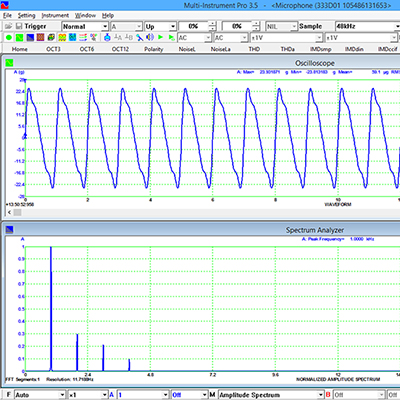Screen dimensions: 400x400
Task: Expand the Amplitude Spectrum mode dropdown
Action: coord(320,395)
